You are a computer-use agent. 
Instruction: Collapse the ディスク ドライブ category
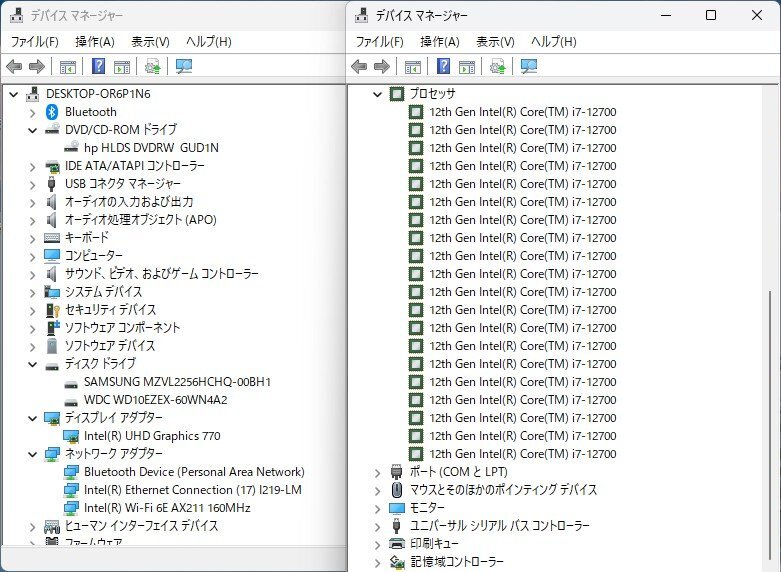pos(32,364)
